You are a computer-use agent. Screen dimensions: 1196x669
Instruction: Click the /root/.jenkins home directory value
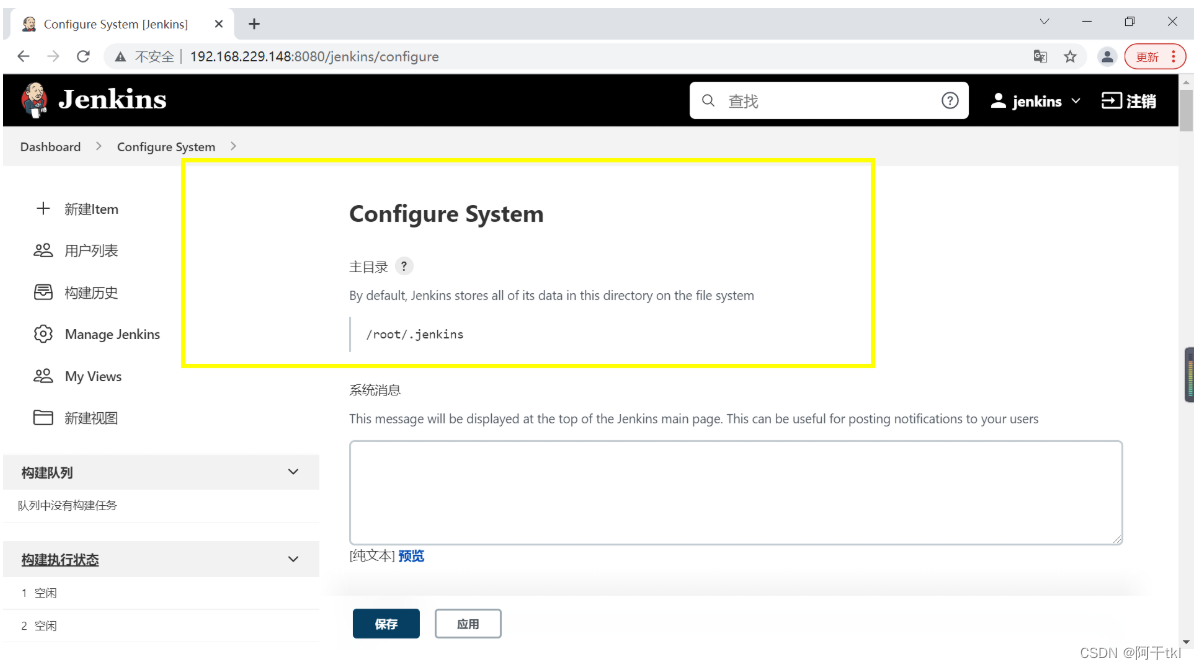(x=415, y=334)
